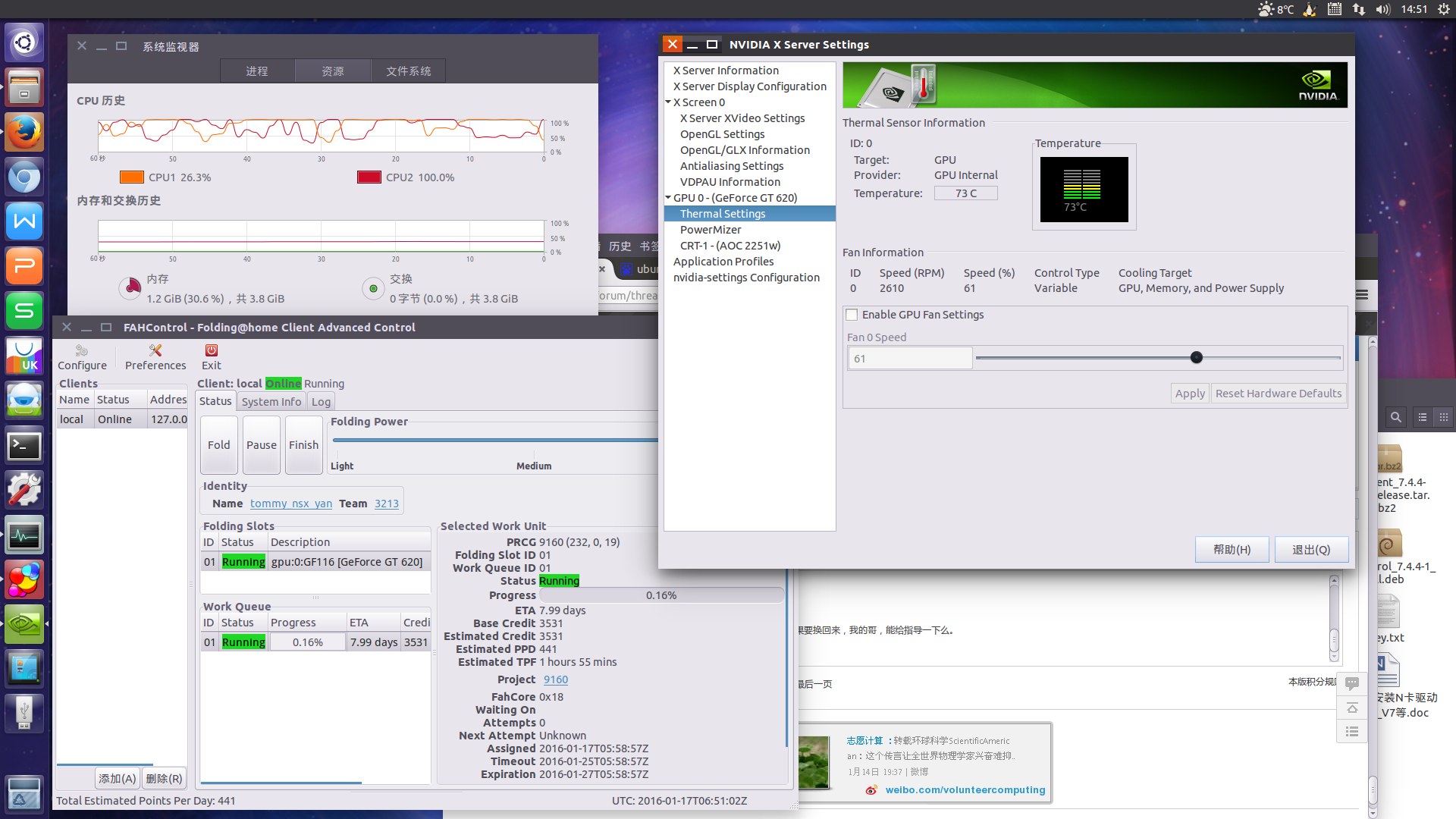Open weibo.com/volunteercomputing link
Image resolution: width=1456 pixels, height=819 pixels.
pyautogui.click(x=965, y=790)
